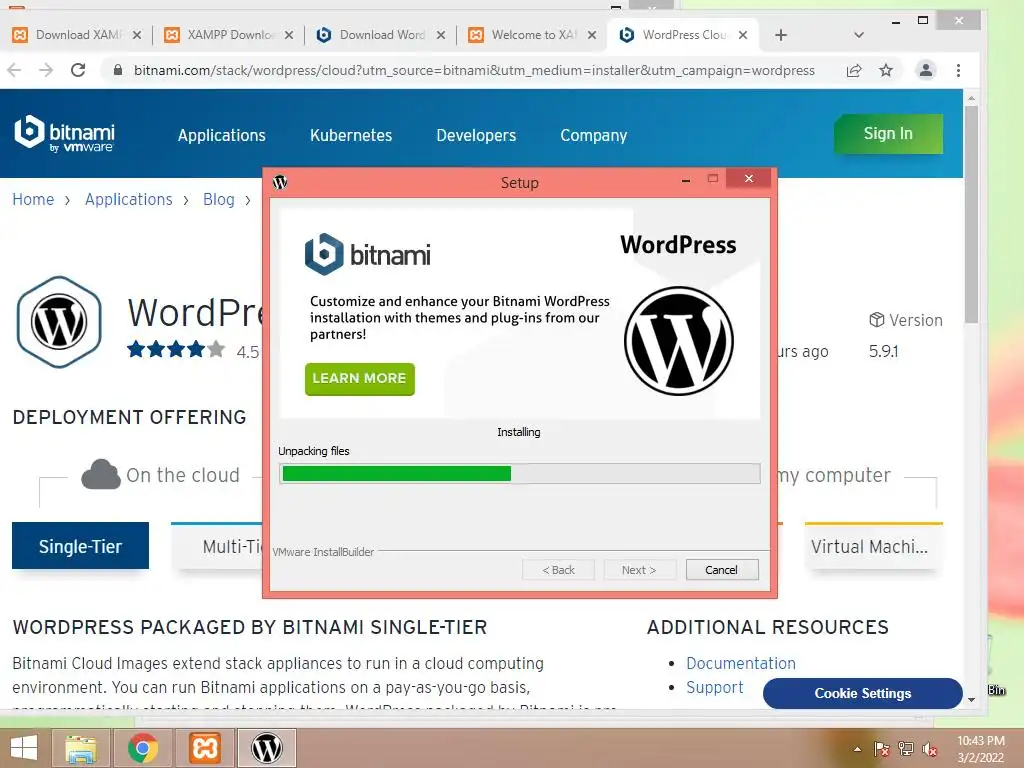Close the XAMPP Download tab

(289, 35)
